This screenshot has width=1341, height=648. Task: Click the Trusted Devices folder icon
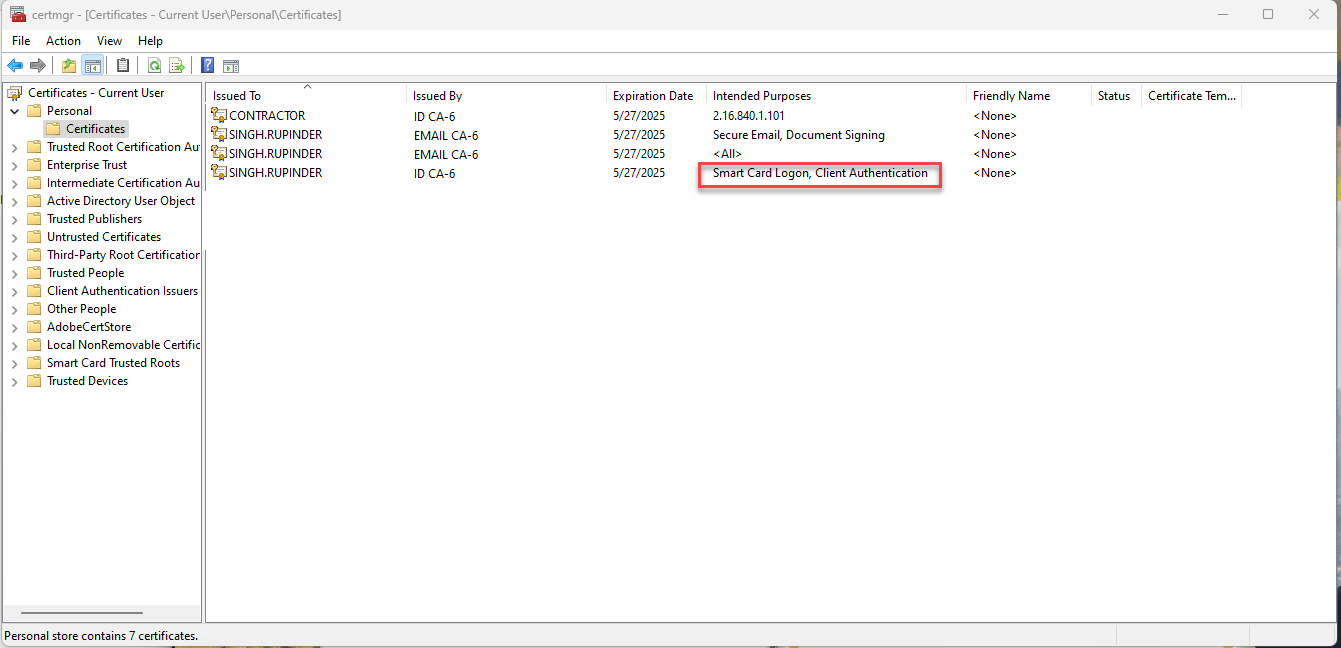coord(35,381)
